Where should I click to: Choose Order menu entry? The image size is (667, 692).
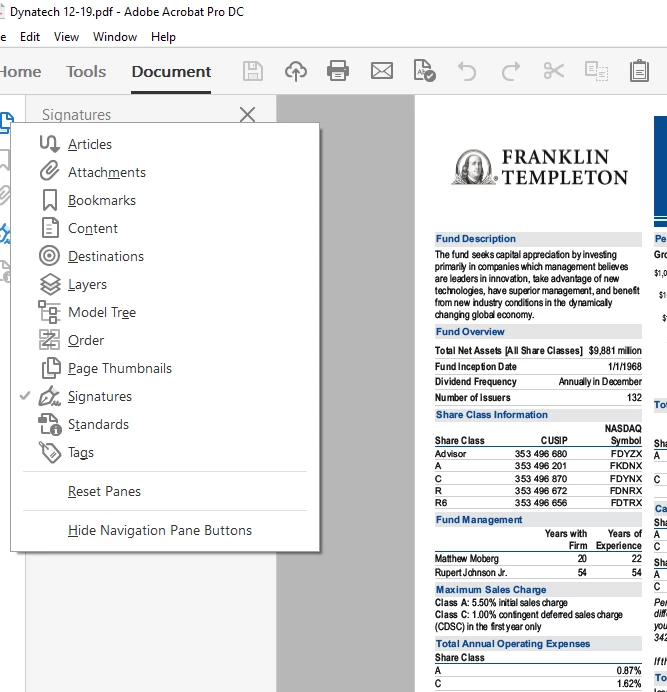click(x=165, y=340)
